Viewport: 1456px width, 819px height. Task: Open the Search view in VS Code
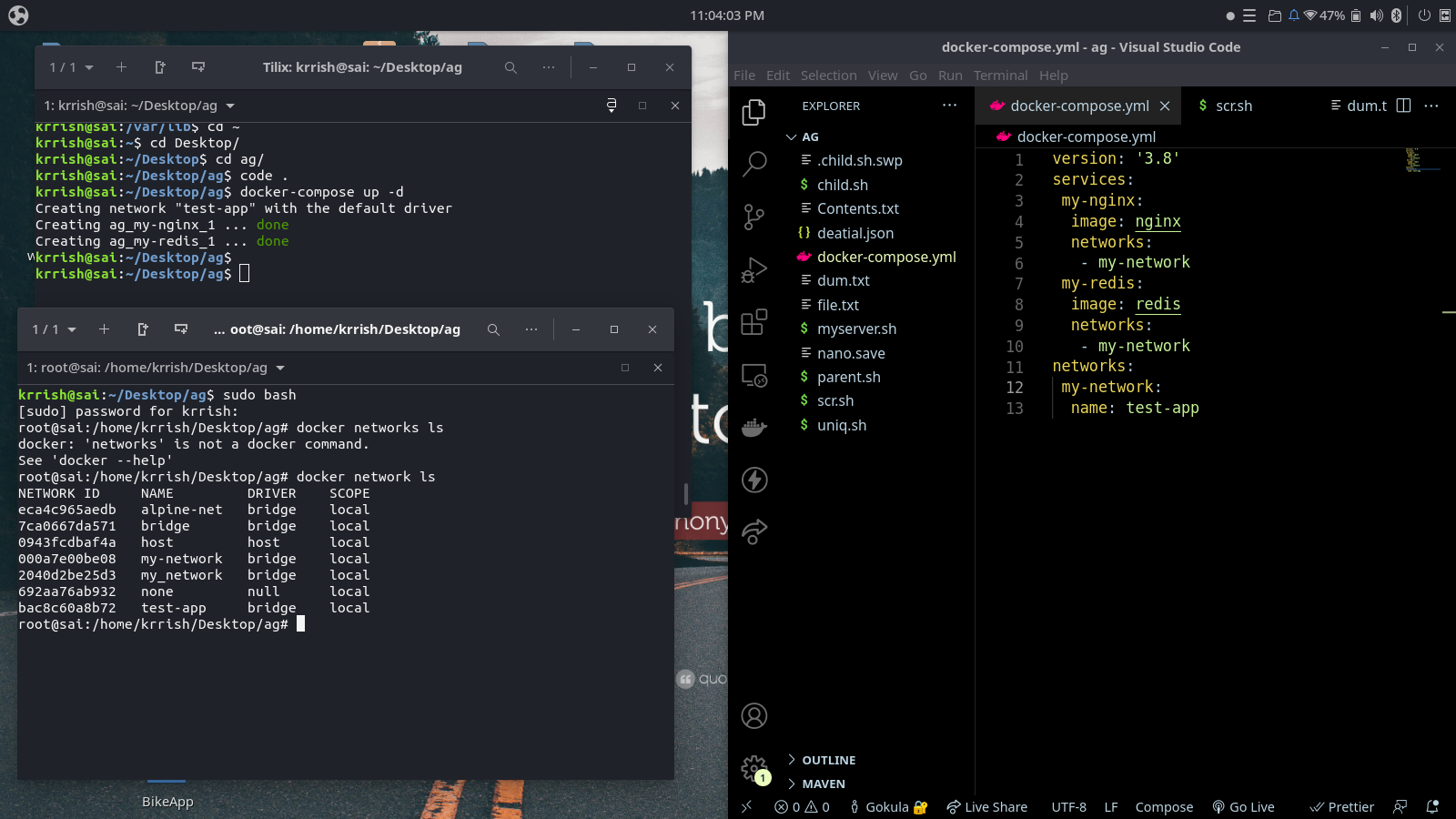point(754,165)
